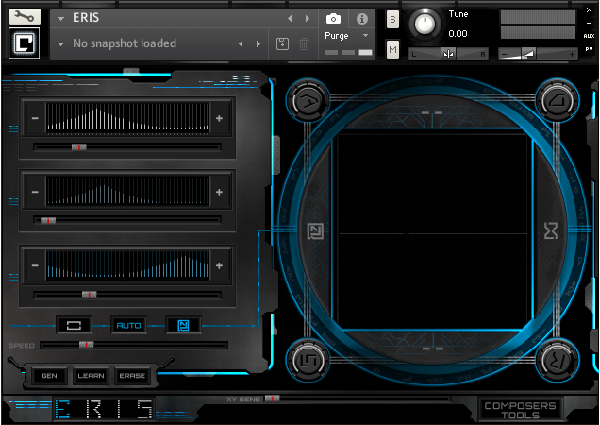Click the AUX button at right edge

[x=589, y=36]
